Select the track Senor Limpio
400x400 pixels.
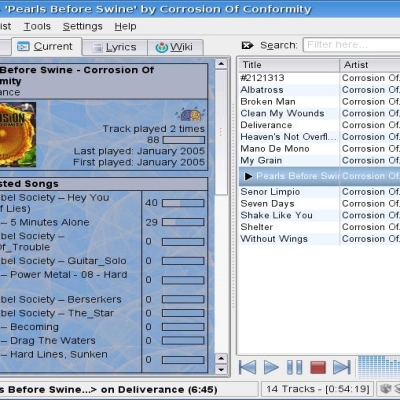319,192
